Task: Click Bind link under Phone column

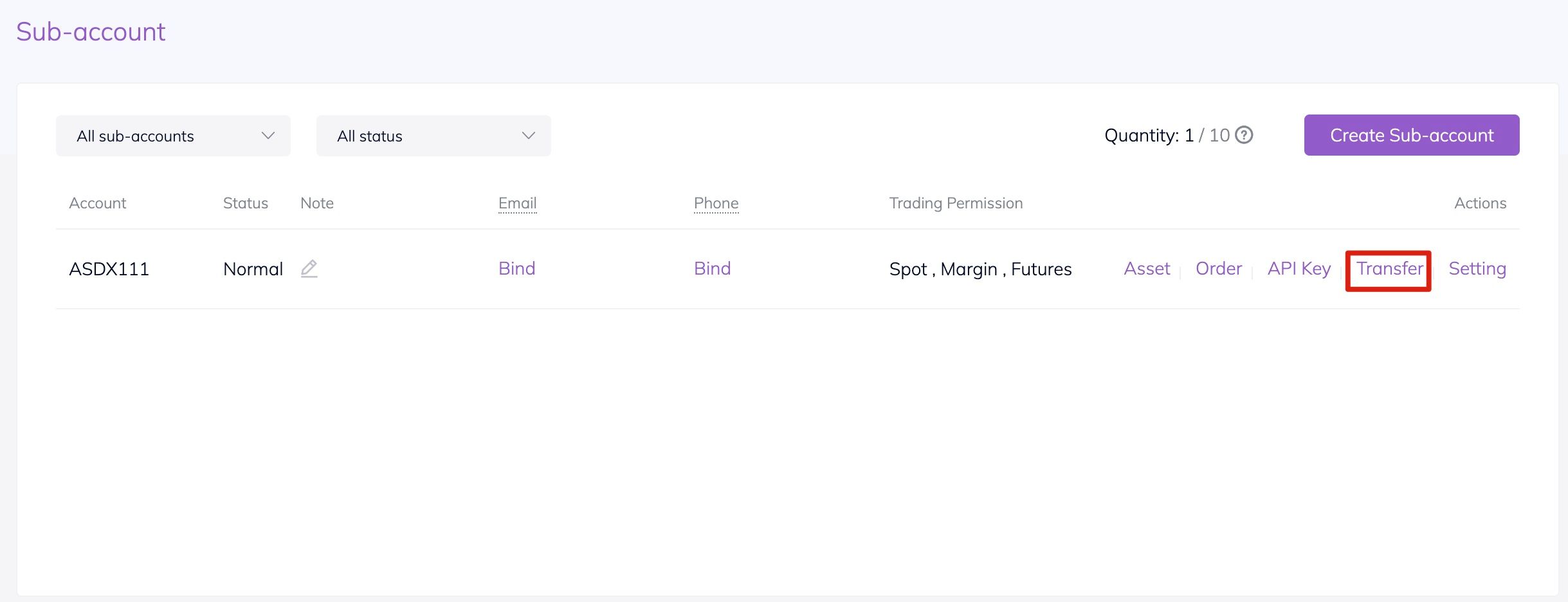Action: click(712, 268)
